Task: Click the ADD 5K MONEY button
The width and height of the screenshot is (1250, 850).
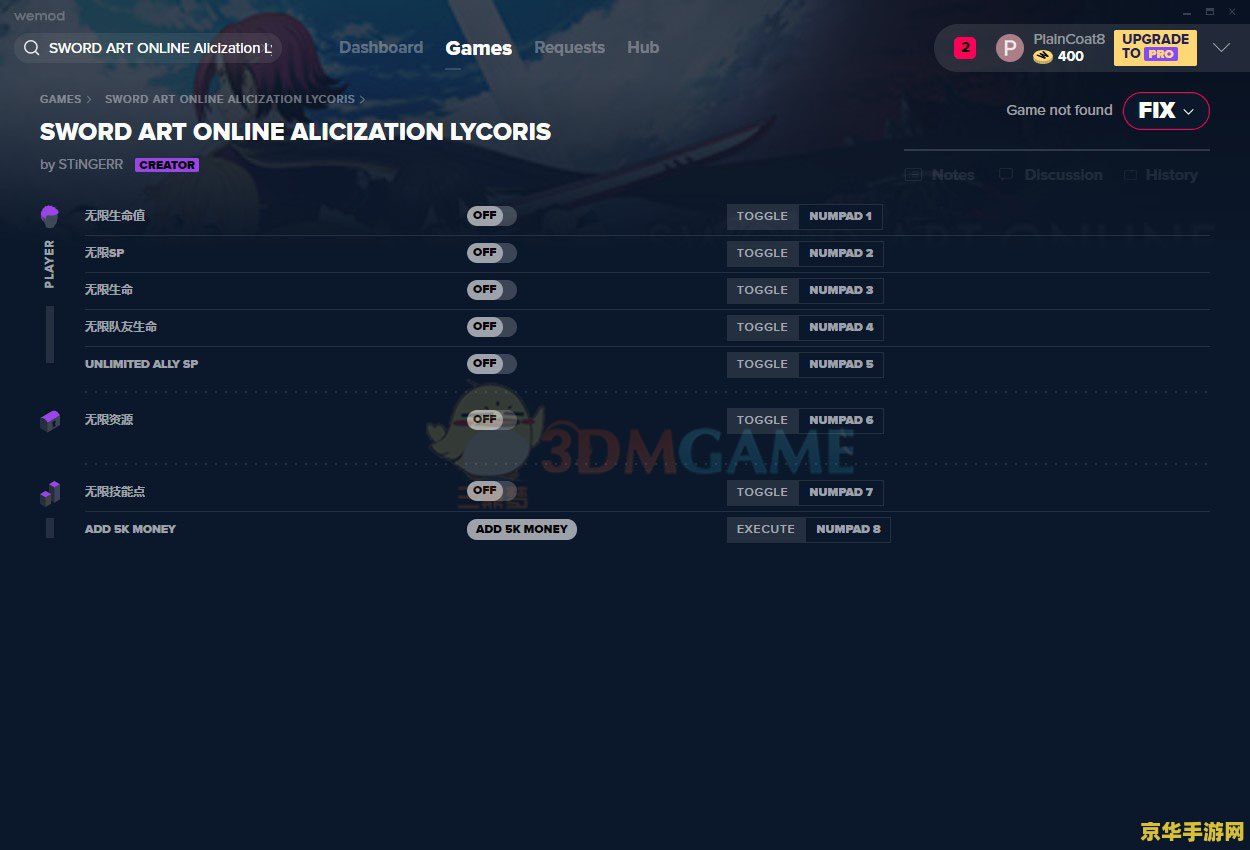Action: (522, 529)
